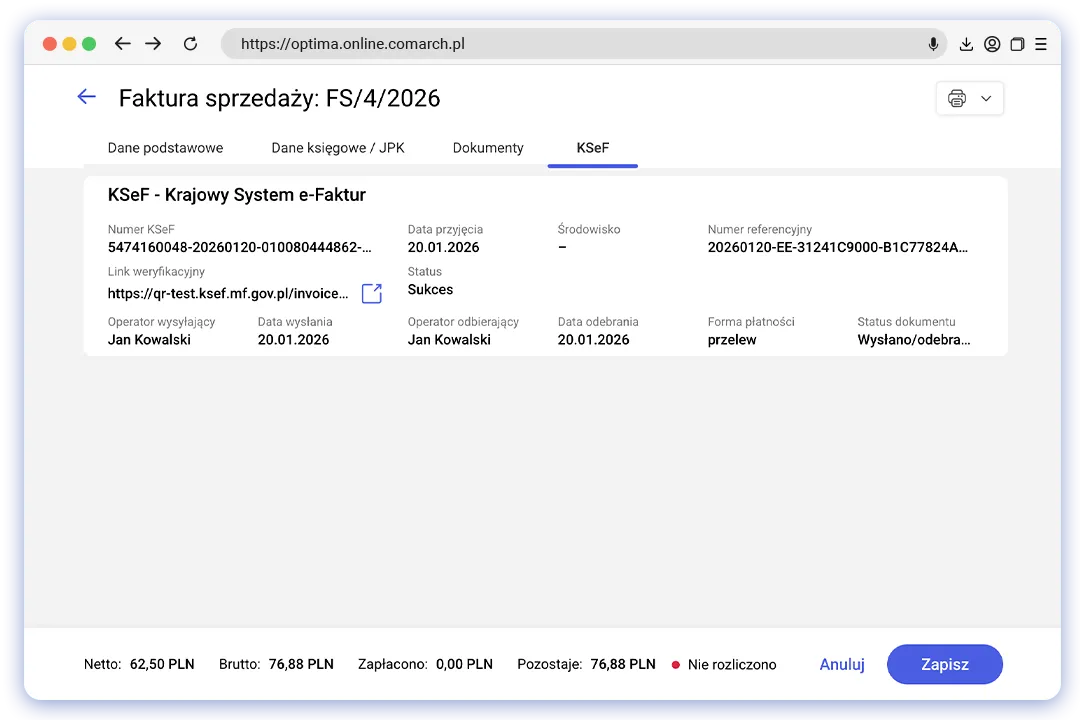This screenshot has width=1080, height=720.
Task: Open the Dane księgowe / JPK tab
Action: [x=337, y=148]
